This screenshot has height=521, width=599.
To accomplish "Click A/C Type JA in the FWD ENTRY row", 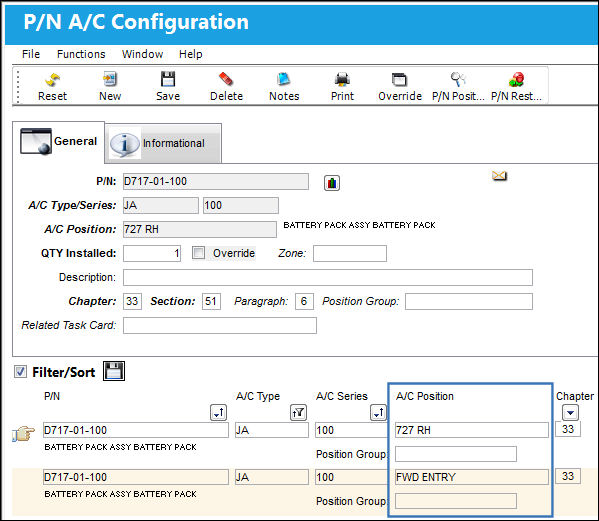I will 272,477.
